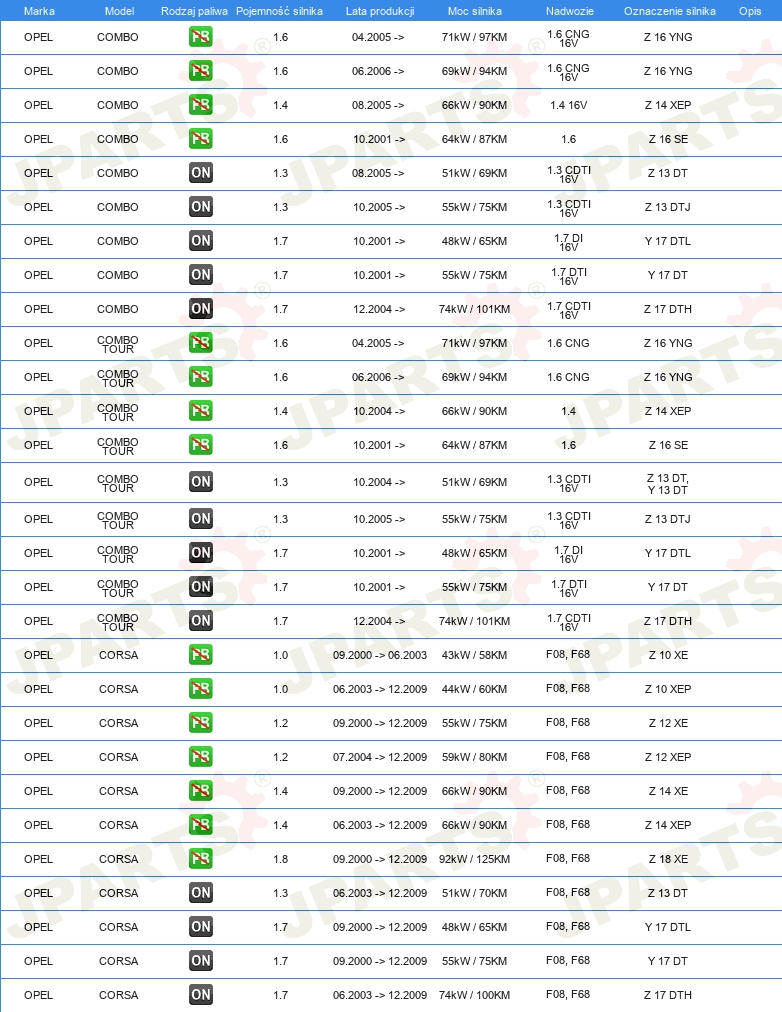This screenshot has width=782, height=1012.
Task: Click the Lata produkcji column header
Action: pos(380,11)
